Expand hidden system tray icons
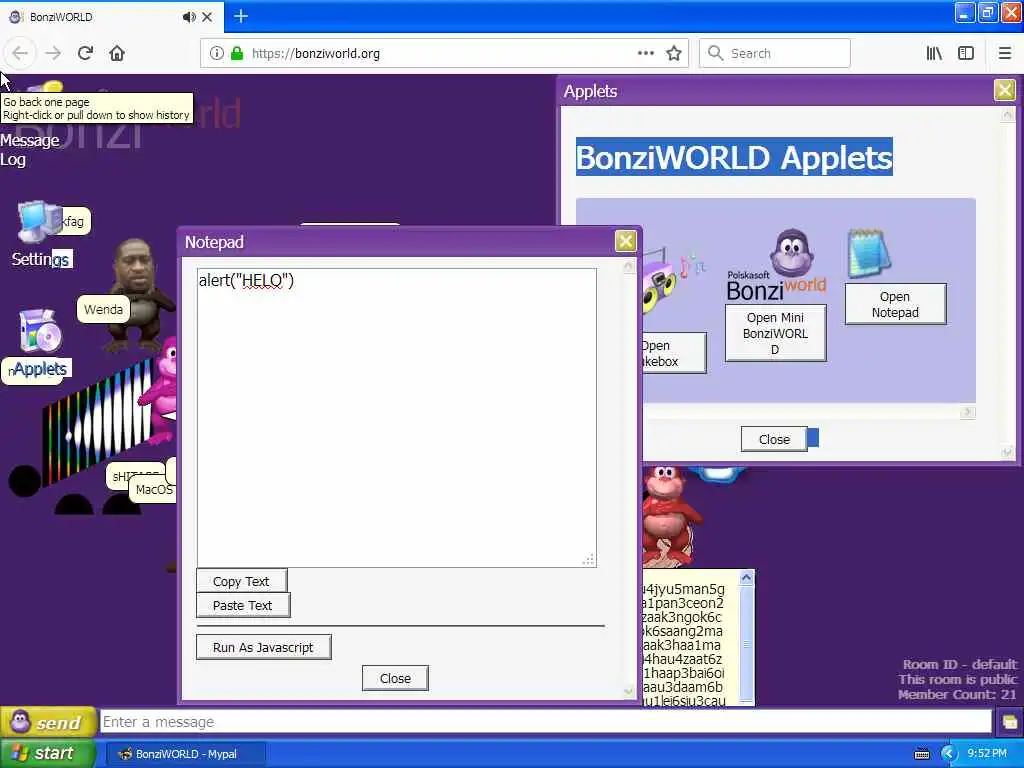 948,754
